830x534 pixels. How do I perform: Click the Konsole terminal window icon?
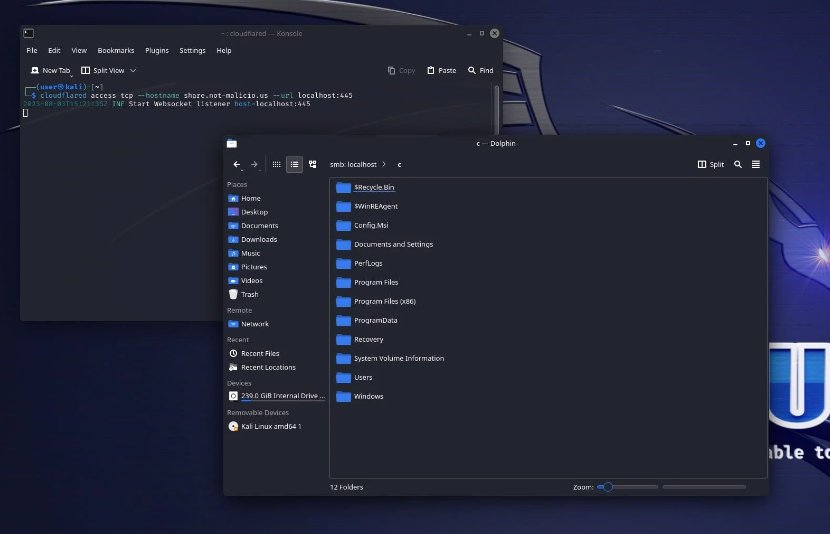[29, 33]
